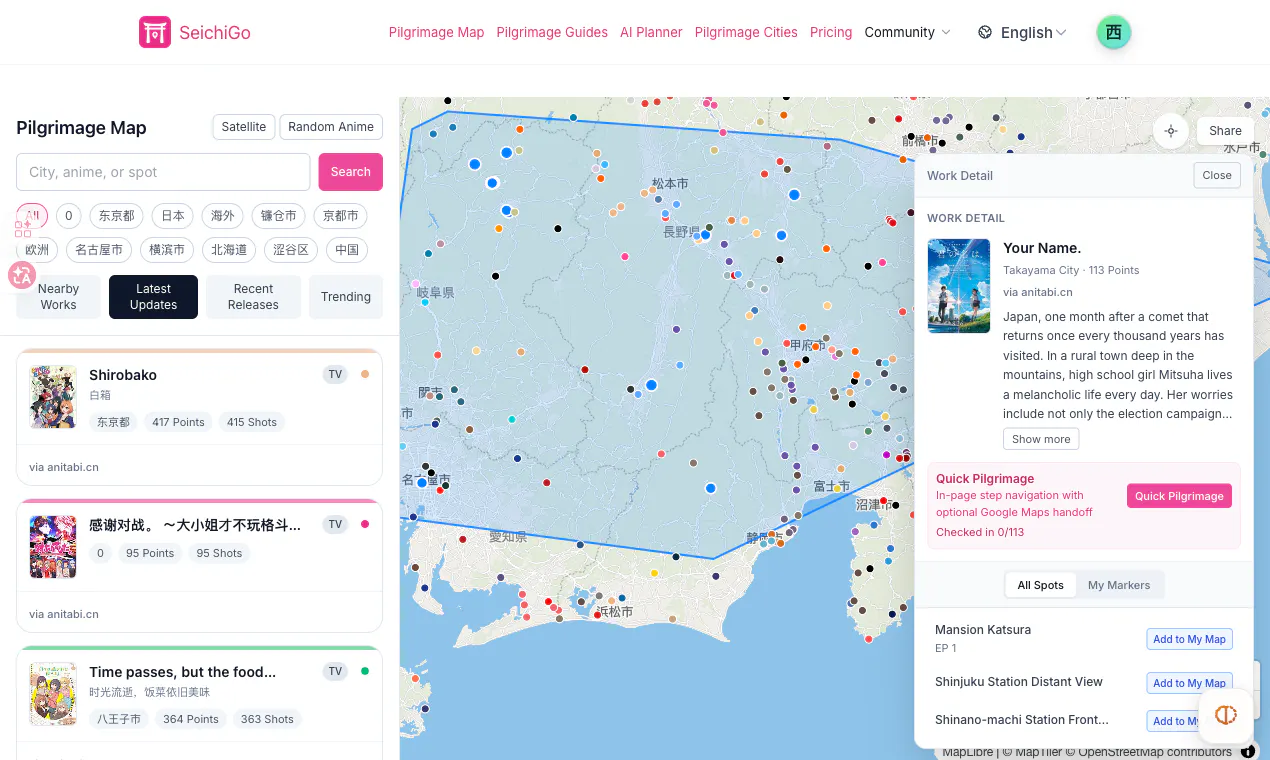Screen dimensions: 1270x760
Task: Click the TV badge on Time passes card
Action: 335,671
